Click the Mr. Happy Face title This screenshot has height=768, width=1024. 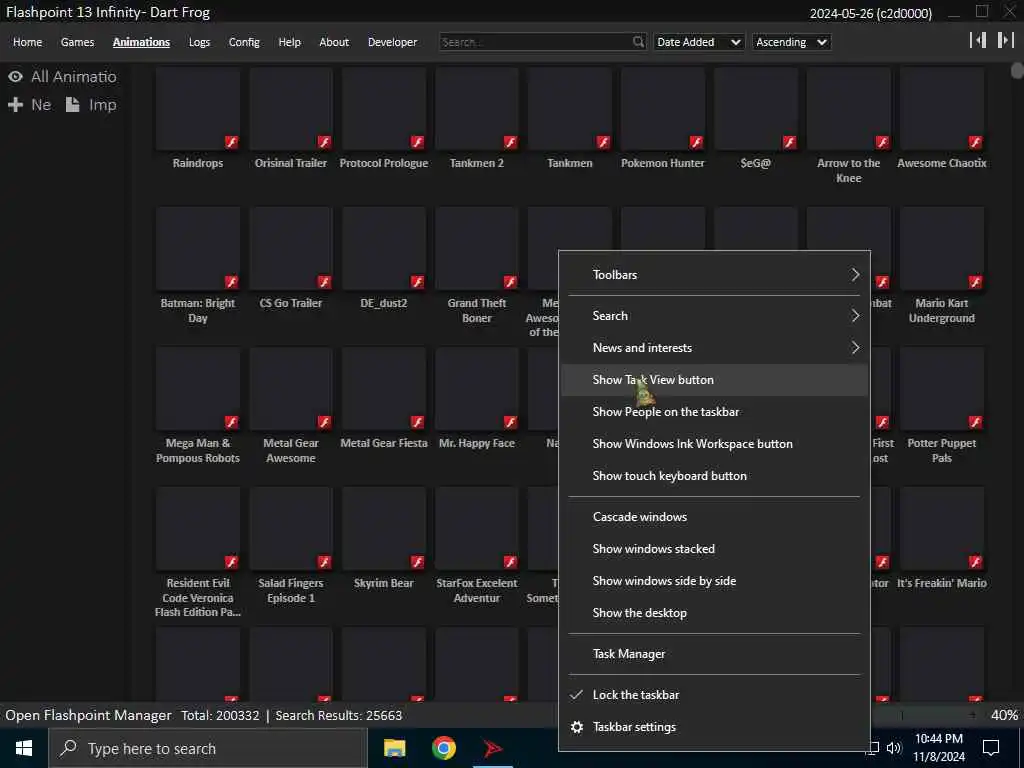(x=477, y=443)
